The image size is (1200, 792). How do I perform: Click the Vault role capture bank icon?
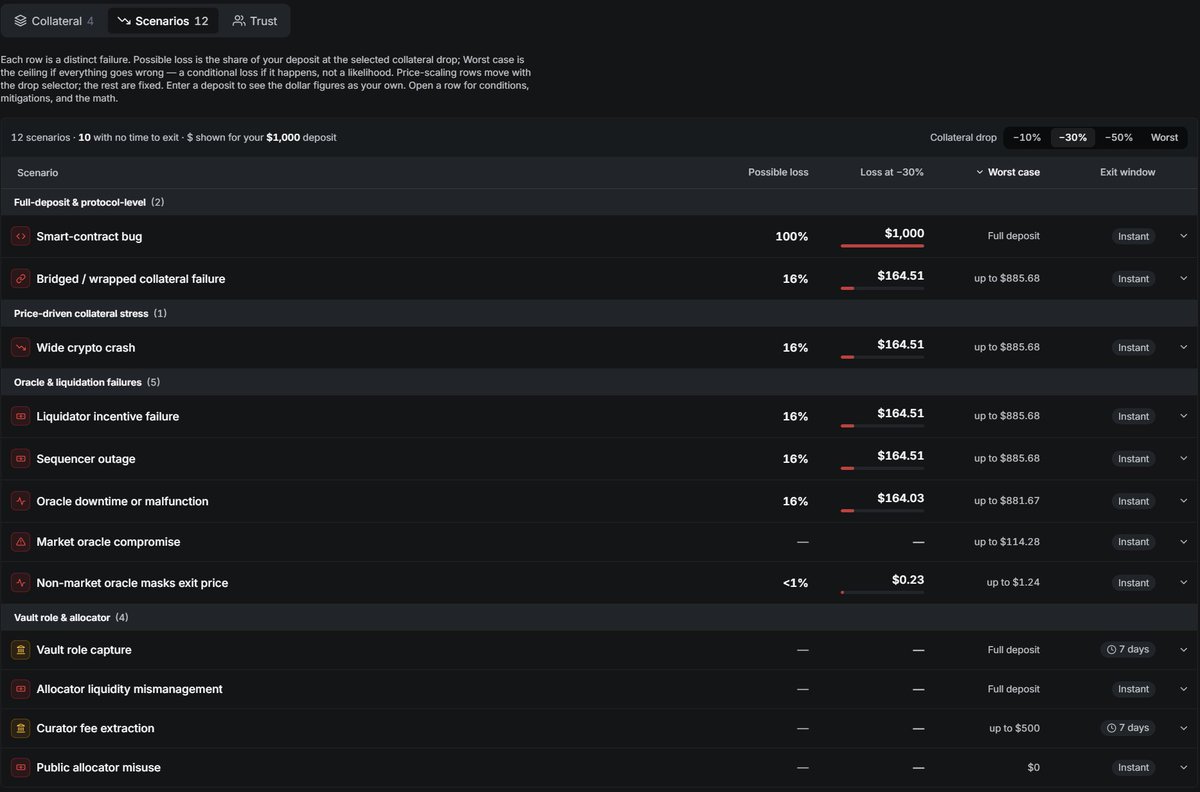(20, 650)
